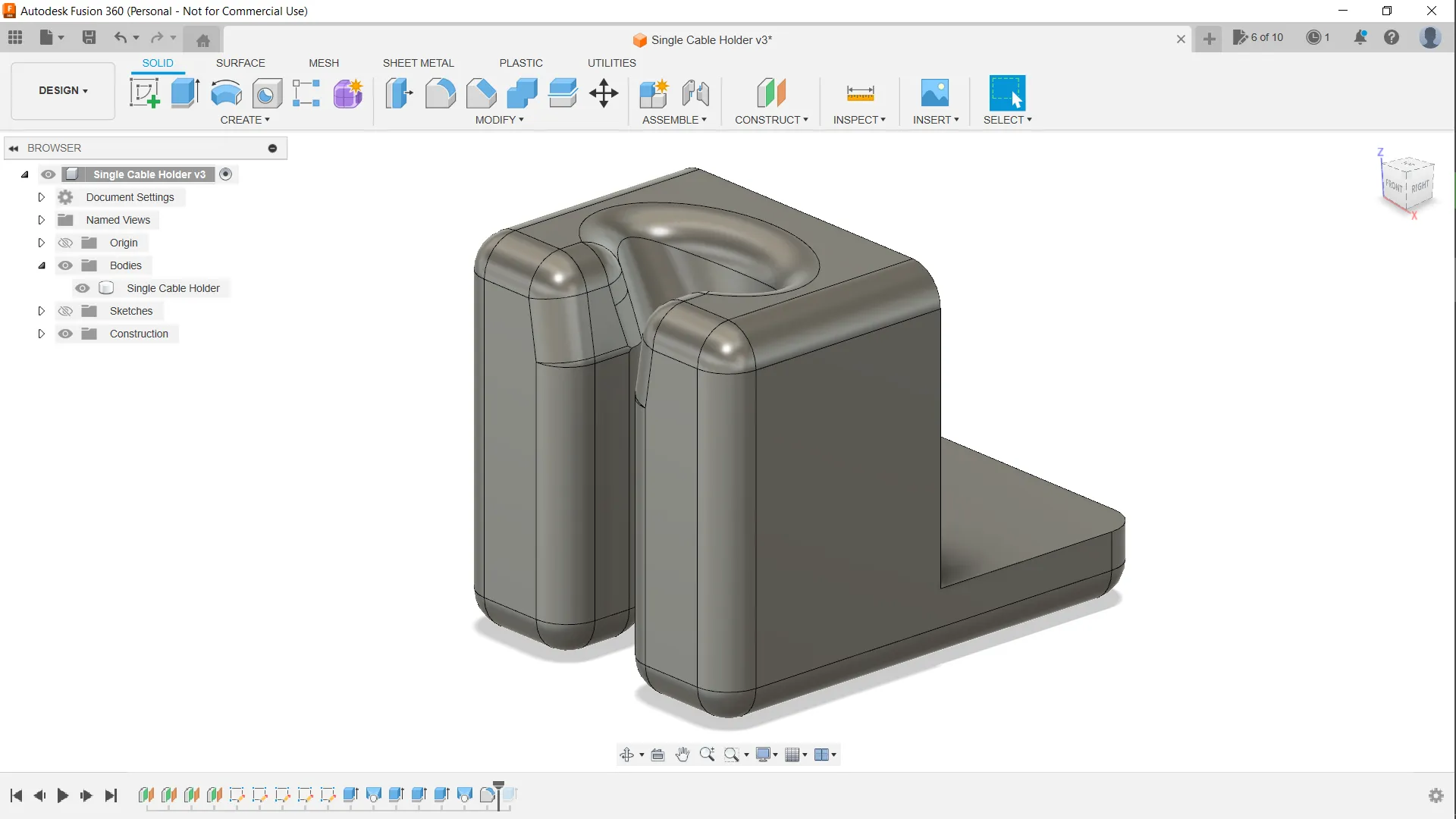Open the DESIGN workspace dropdown
1456x819 pixels.
63,90
